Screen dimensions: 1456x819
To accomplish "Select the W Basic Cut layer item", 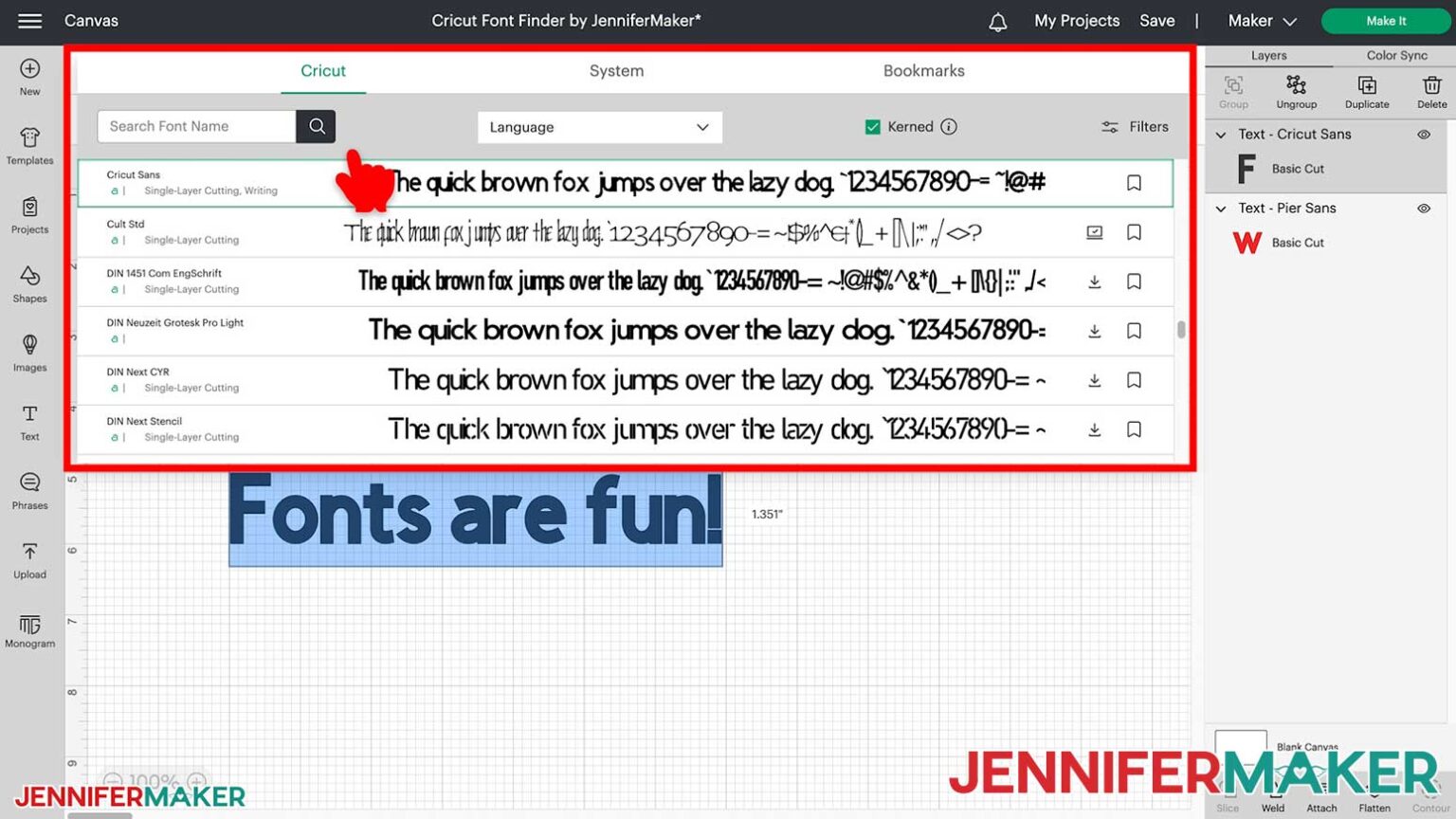I will 1326,243.
